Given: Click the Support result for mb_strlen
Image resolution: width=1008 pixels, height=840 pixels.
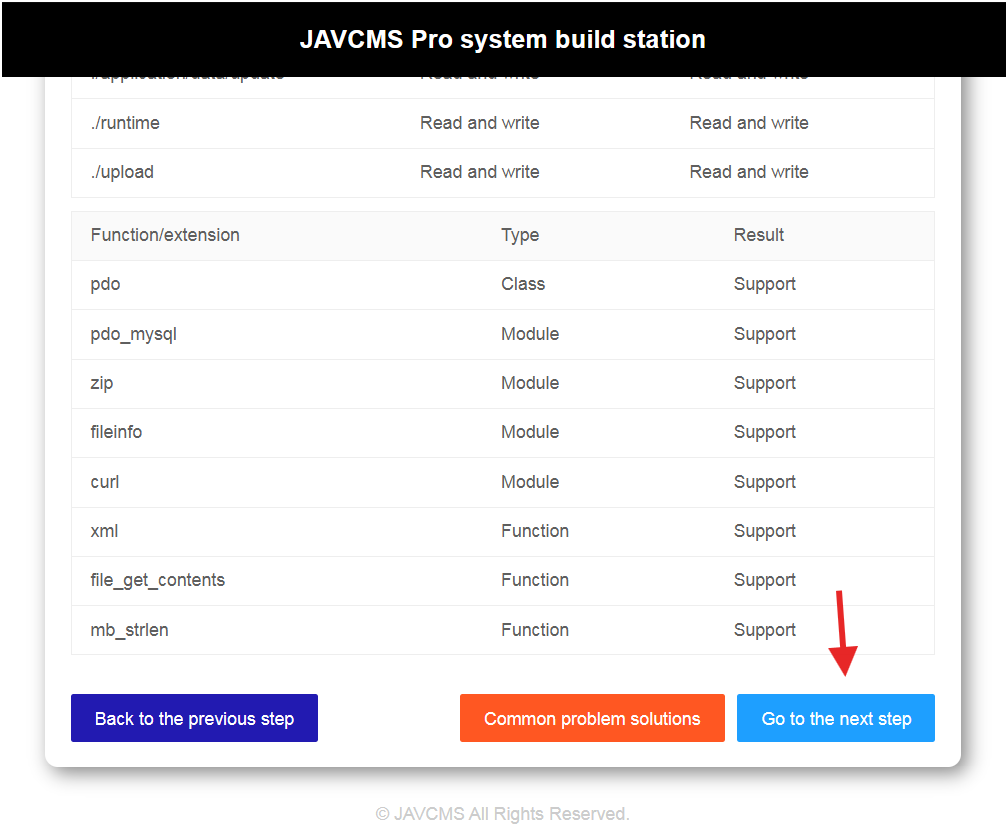Looking at the screenshot, I should pyautogui.click(x=765, y=630).
